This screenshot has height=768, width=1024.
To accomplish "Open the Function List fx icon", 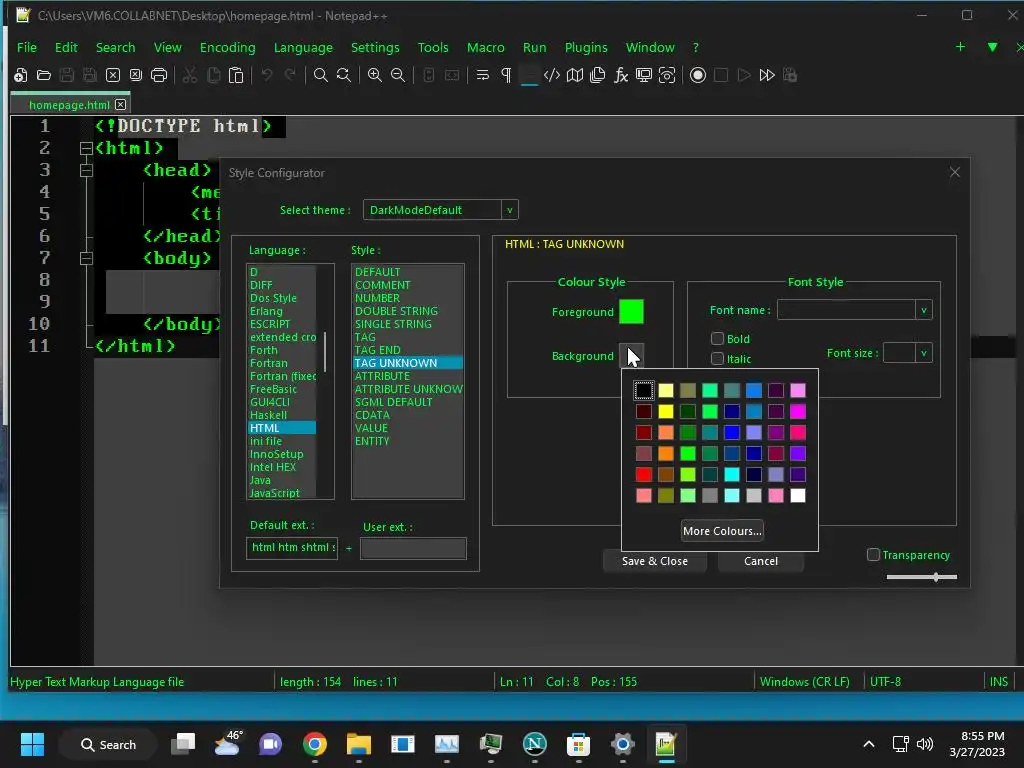I will [621, 75].
